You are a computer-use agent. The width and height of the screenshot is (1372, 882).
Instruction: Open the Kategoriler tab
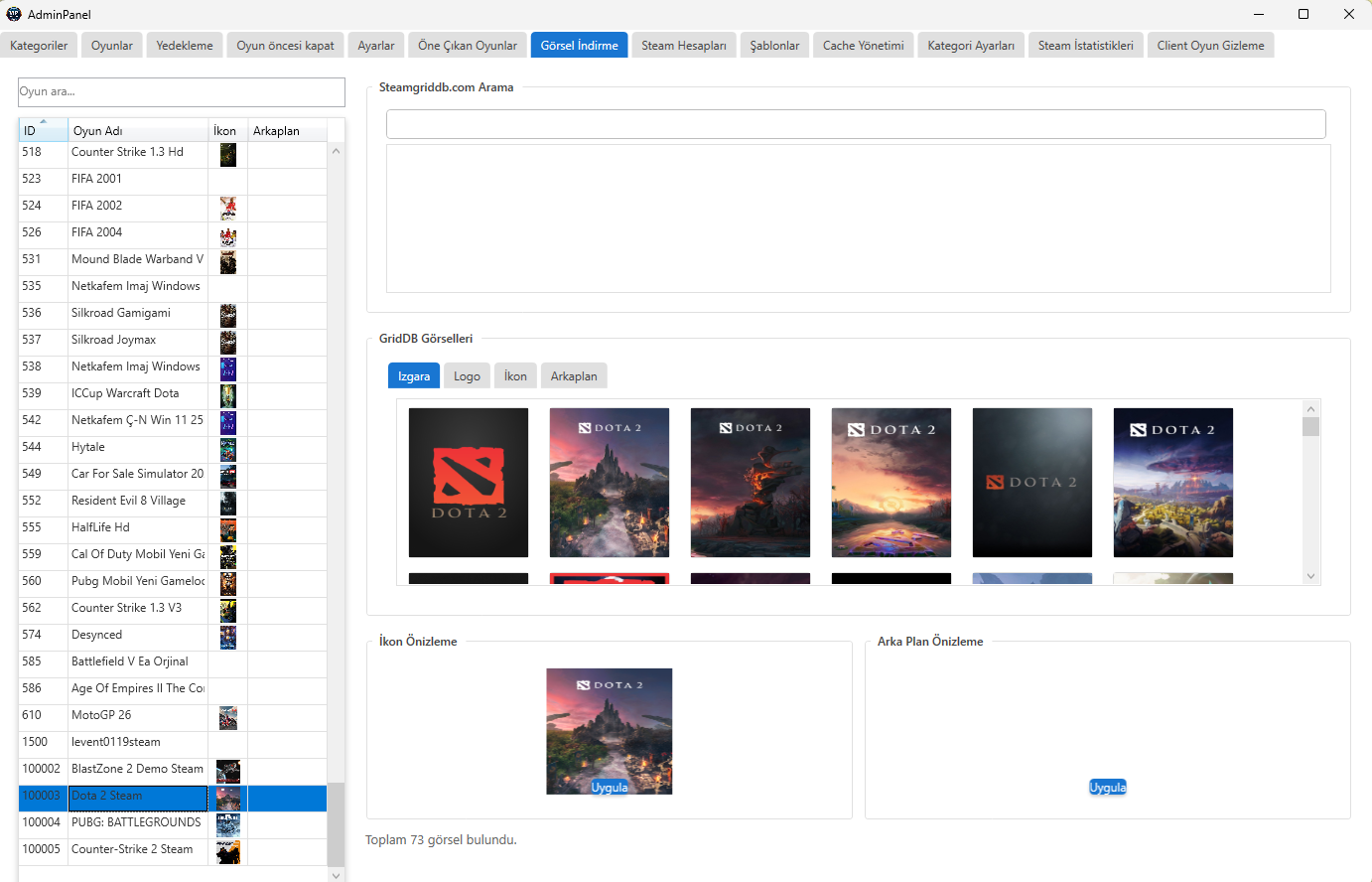39,46
